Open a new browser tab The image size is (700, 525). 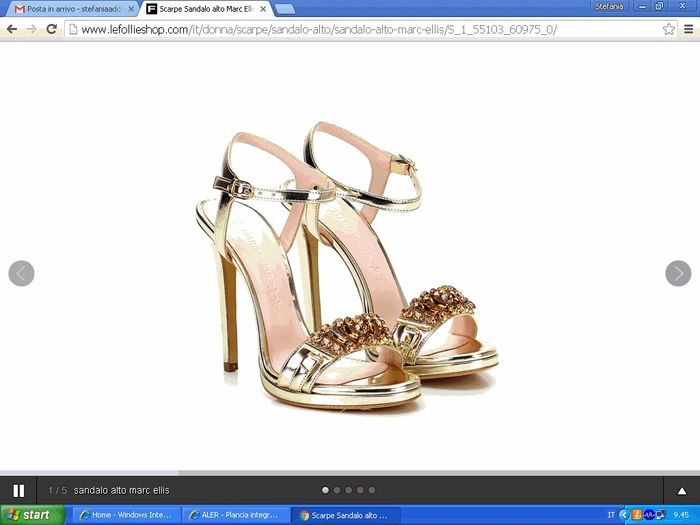(x=285, y=9)
